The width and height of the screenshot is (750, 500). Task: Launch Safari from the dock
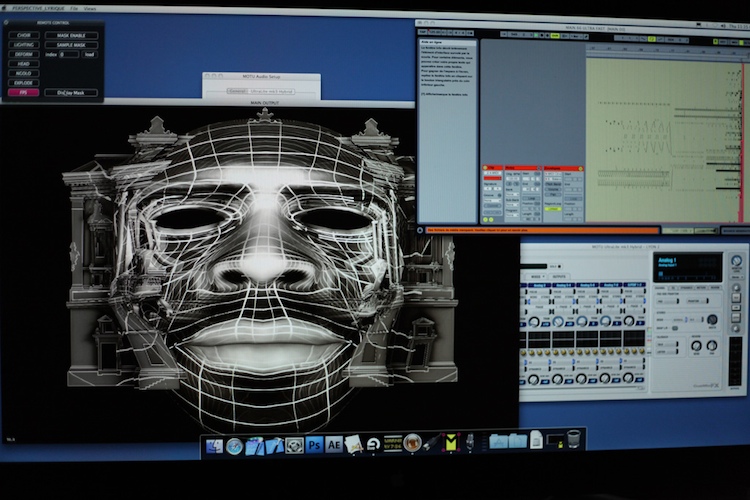(x=234, y=446)
